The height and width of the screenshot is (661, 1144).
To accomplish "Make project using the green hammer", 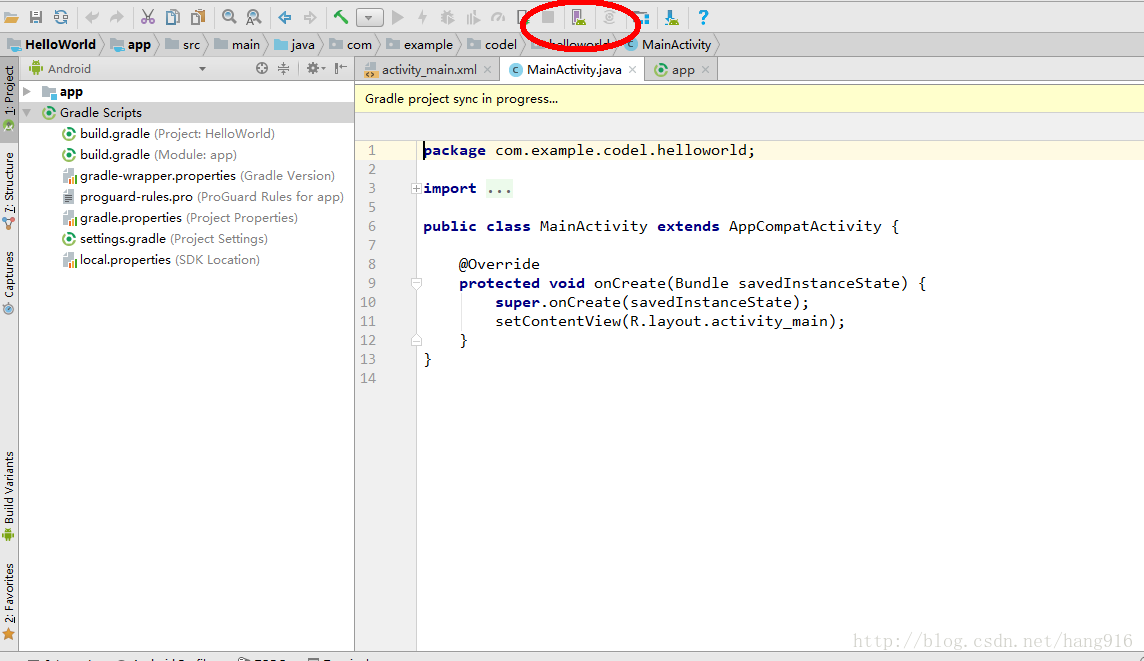I will click(x=341, y=17).
